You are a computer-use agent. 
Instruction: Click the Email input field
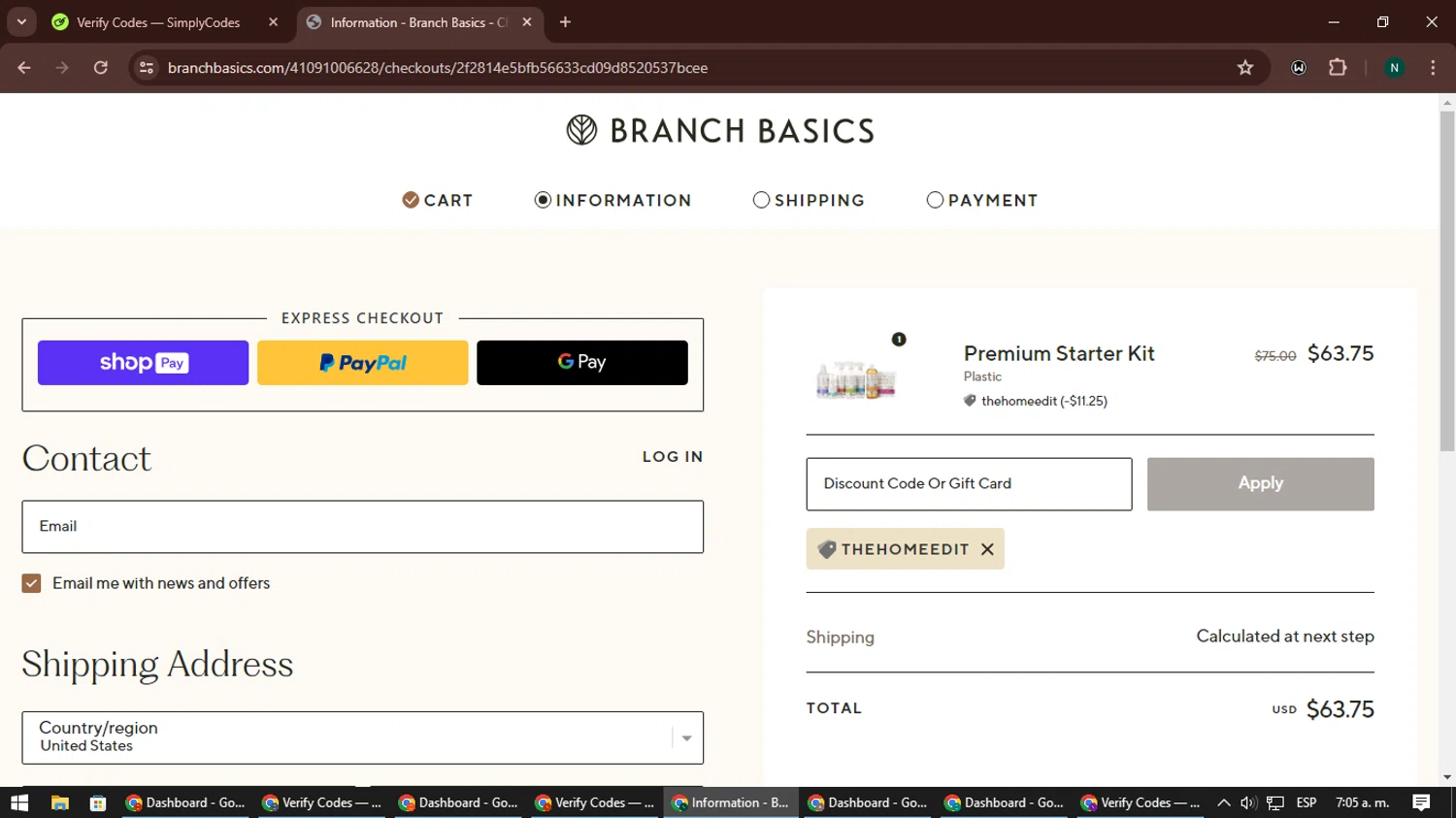pos(363,527)
